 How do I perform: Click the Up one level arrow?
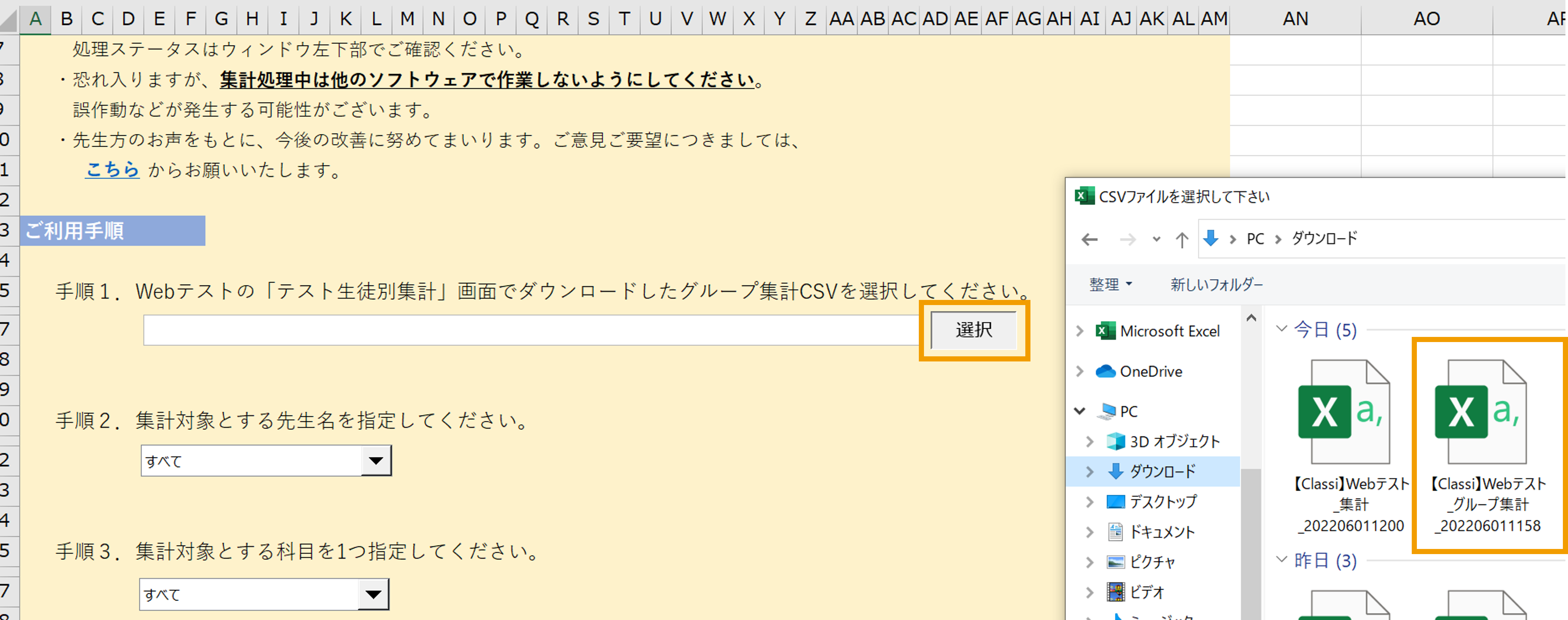click(x=1182, y=240)
